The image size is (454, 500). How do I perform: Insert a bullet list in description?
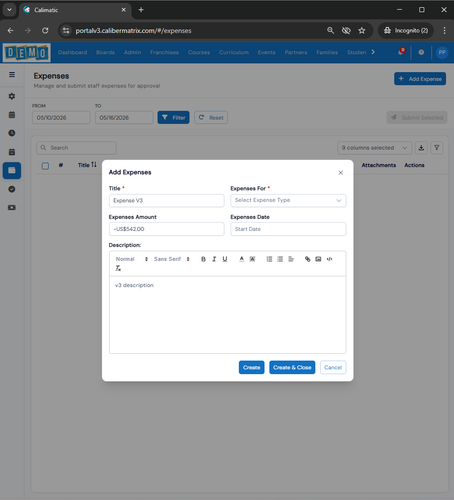click(x=280, y=259)
